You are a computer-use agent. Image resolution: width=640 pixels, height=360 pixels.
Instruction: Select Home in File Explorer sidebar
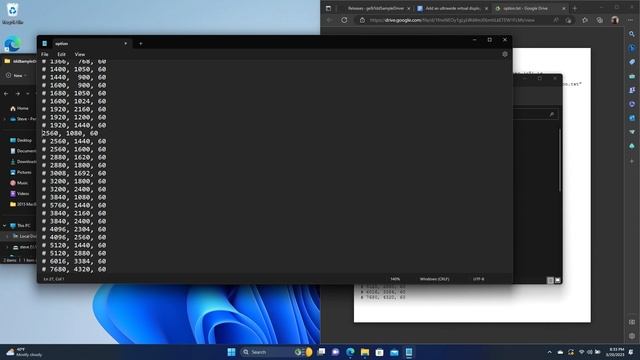[x=20, y=109]
